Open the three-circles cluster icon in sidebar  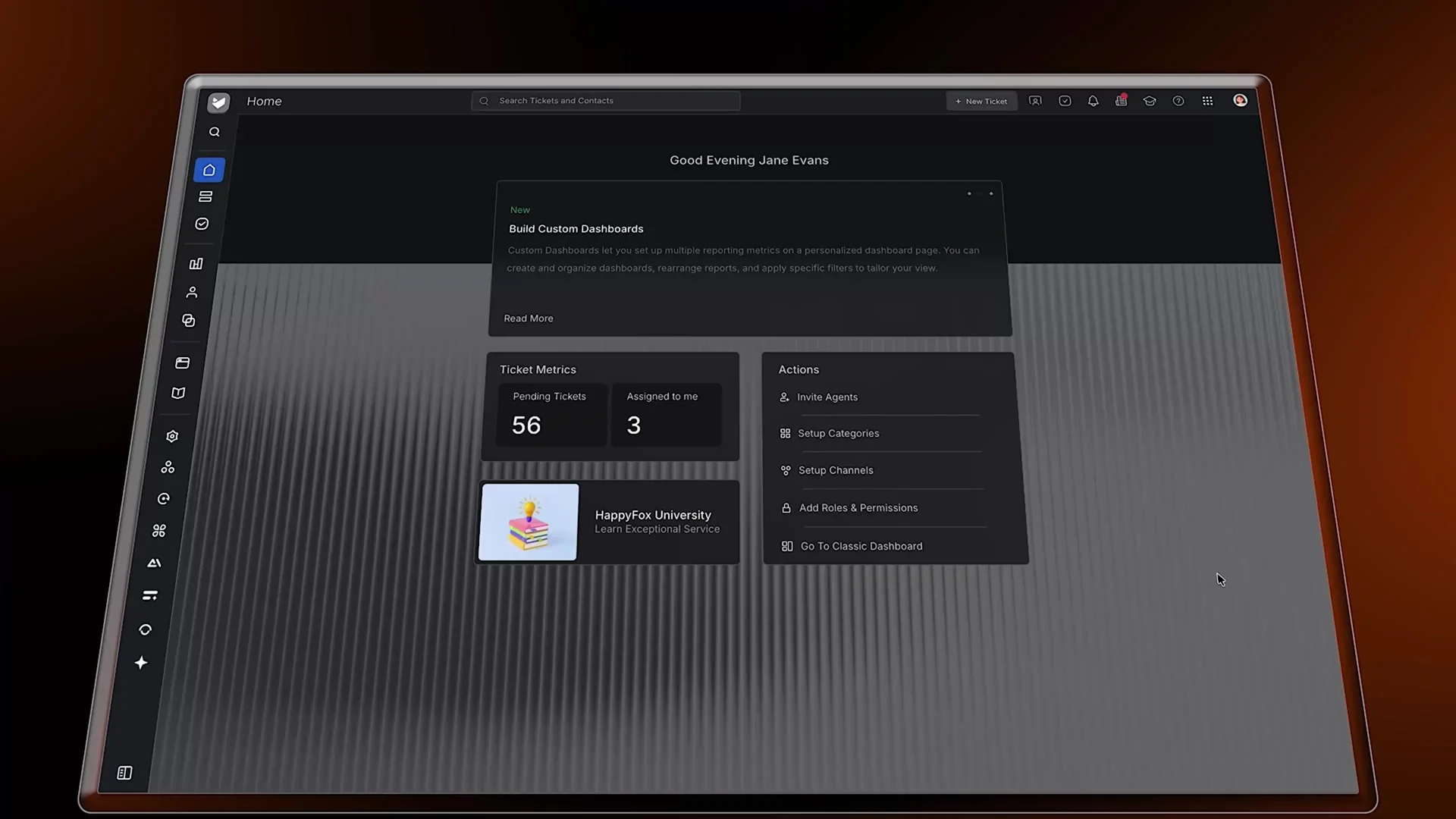click(x=168, y=467)
